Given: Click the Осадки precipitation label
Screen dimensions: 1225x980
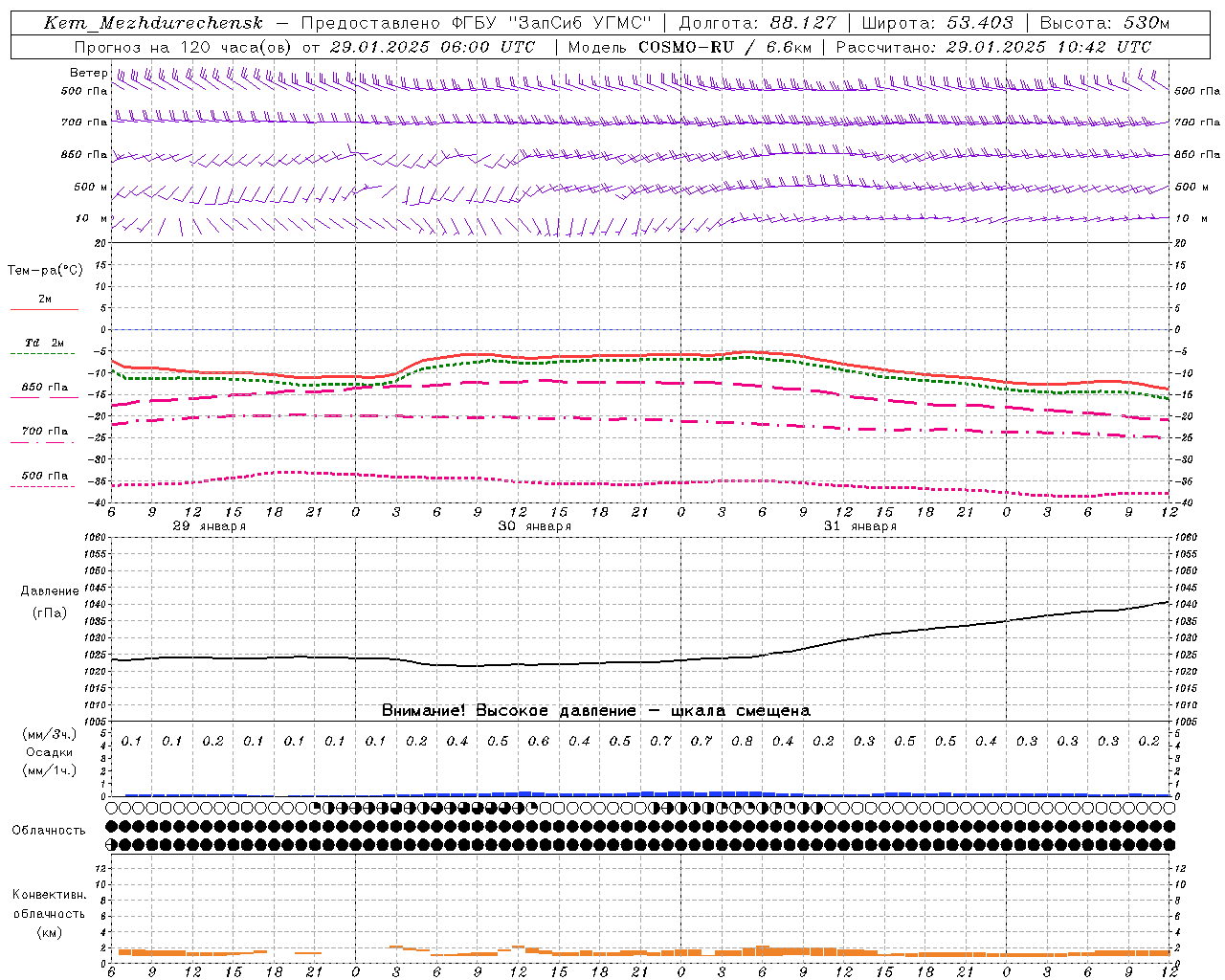Looking at the screenshot, I should tap(49, 752).
